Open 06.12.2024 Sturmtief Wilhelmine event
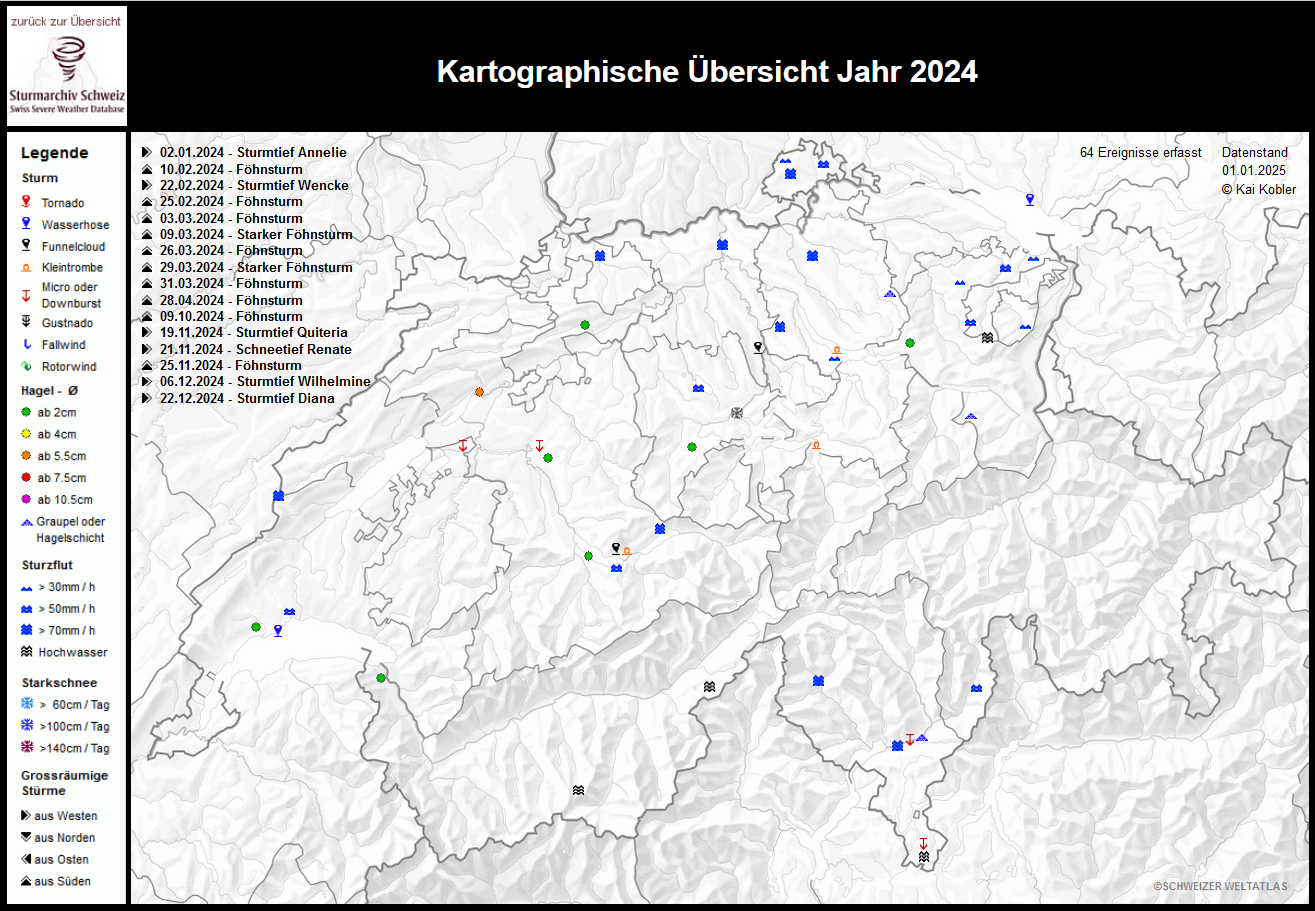Screen dimensions: 1315x911 coord(265,381)
